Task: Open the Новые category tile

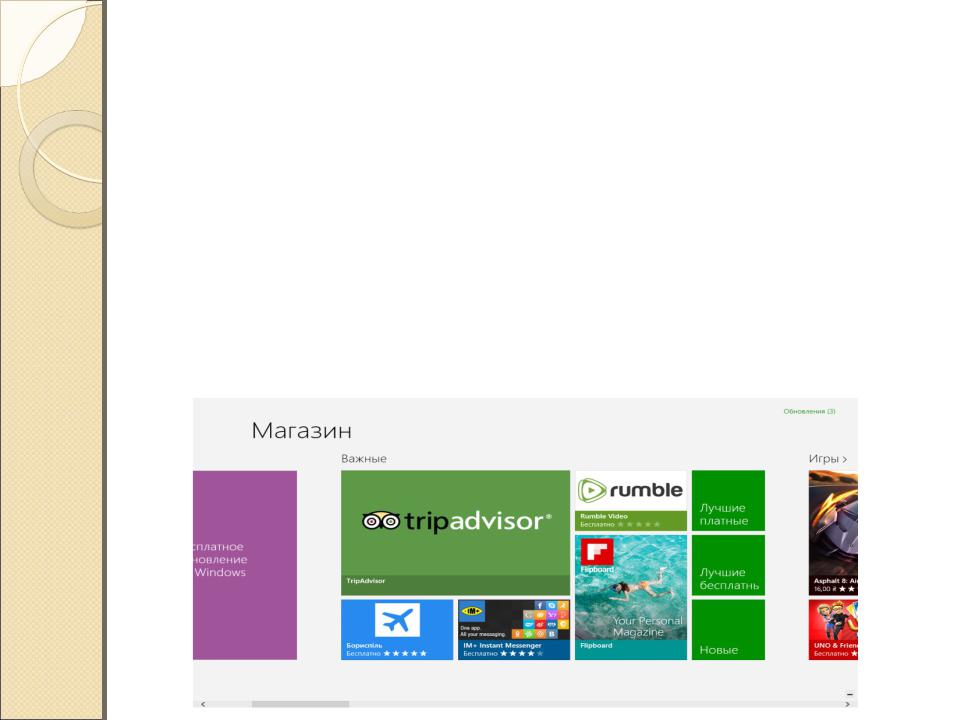Action: tap(728, 629)
